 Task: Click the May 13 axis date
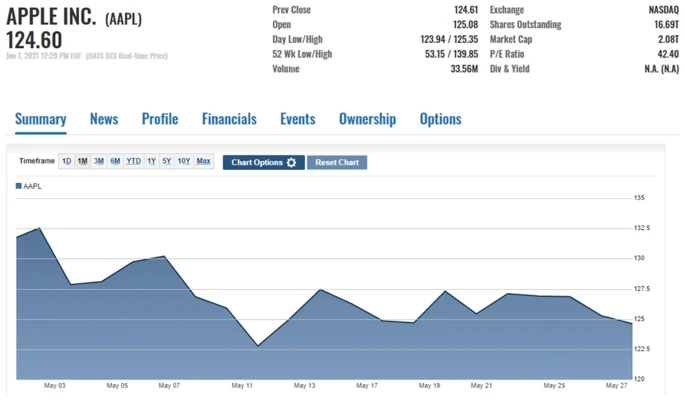tap(304, 385)
